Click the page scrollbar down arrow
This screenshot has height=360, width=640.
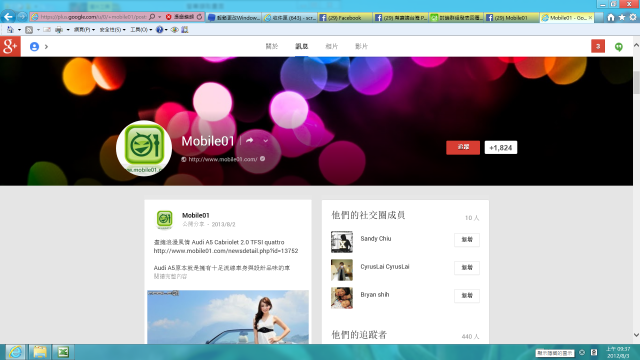(636, 335)
